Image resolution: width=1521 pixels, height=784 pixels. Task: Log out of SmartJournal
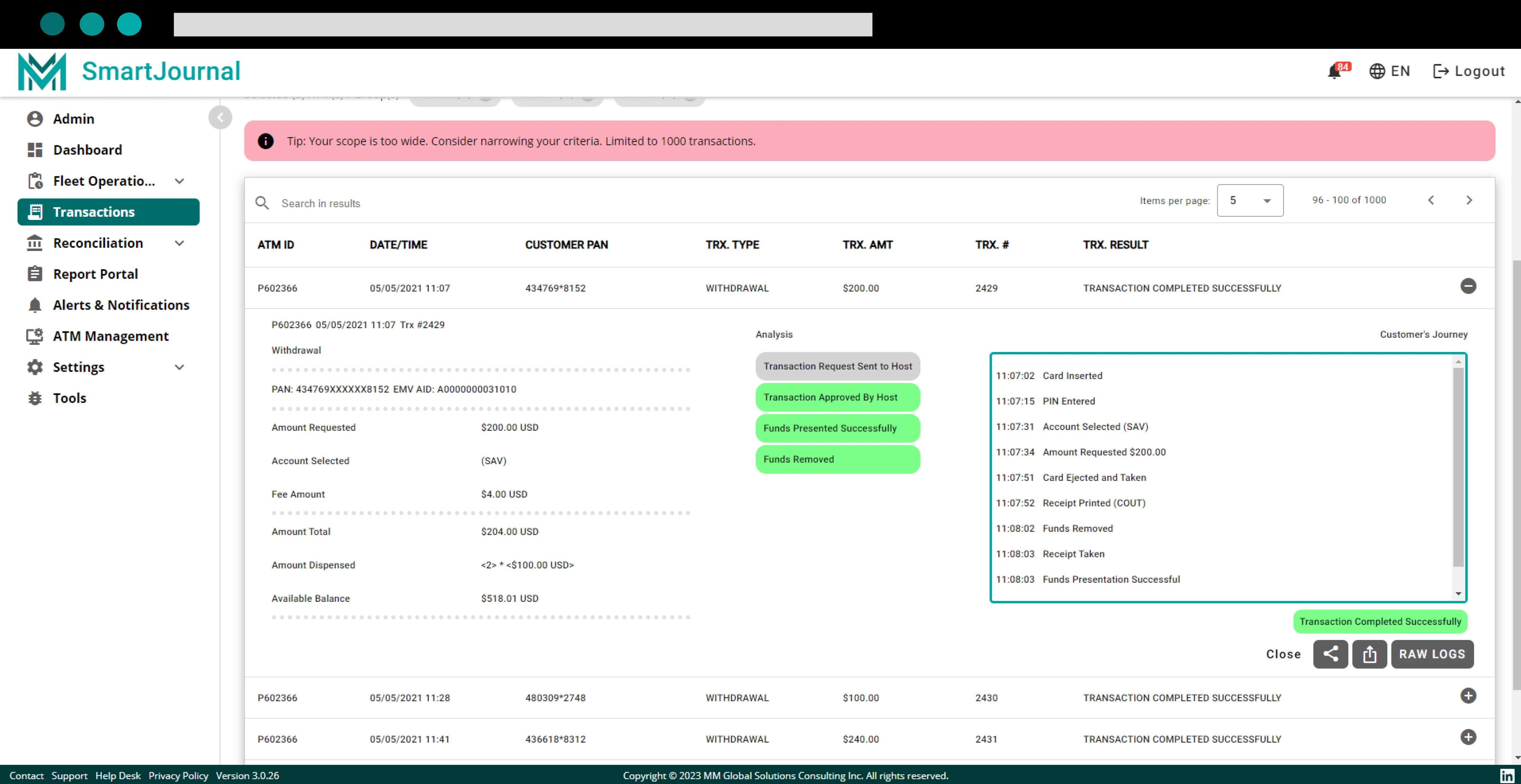click(x=1469, y=71)
